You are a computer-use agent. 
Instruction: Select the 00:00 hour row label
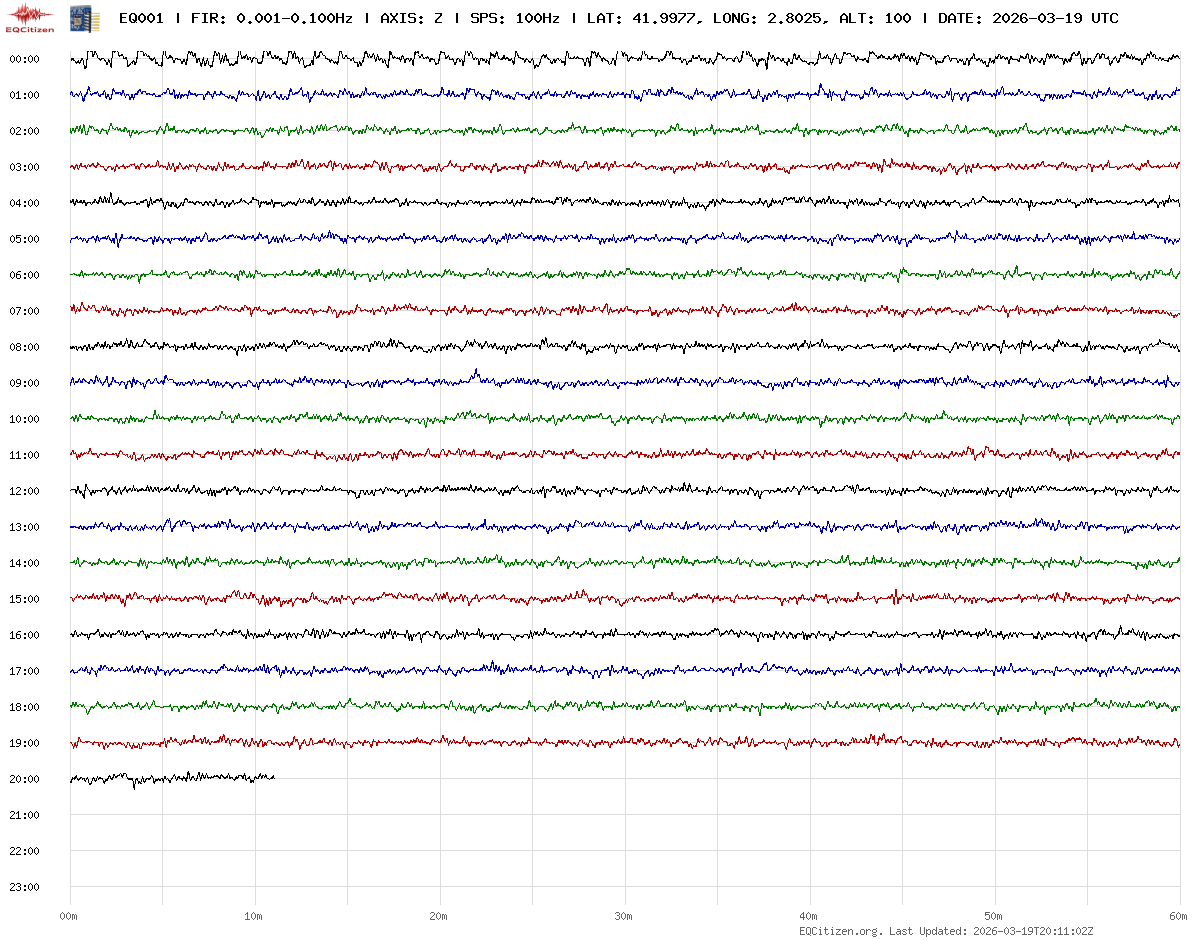coord(24,59)
